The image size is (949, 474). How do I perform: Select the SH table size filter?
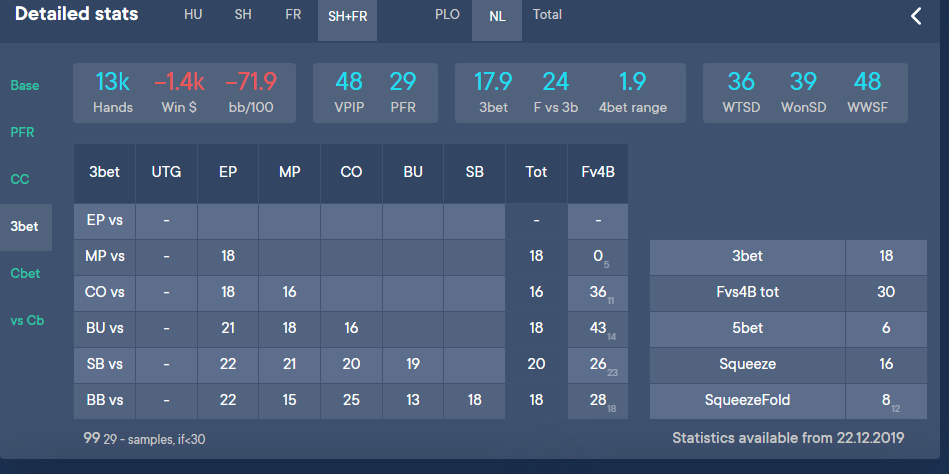pyautogui.click(x=243, y=15)
